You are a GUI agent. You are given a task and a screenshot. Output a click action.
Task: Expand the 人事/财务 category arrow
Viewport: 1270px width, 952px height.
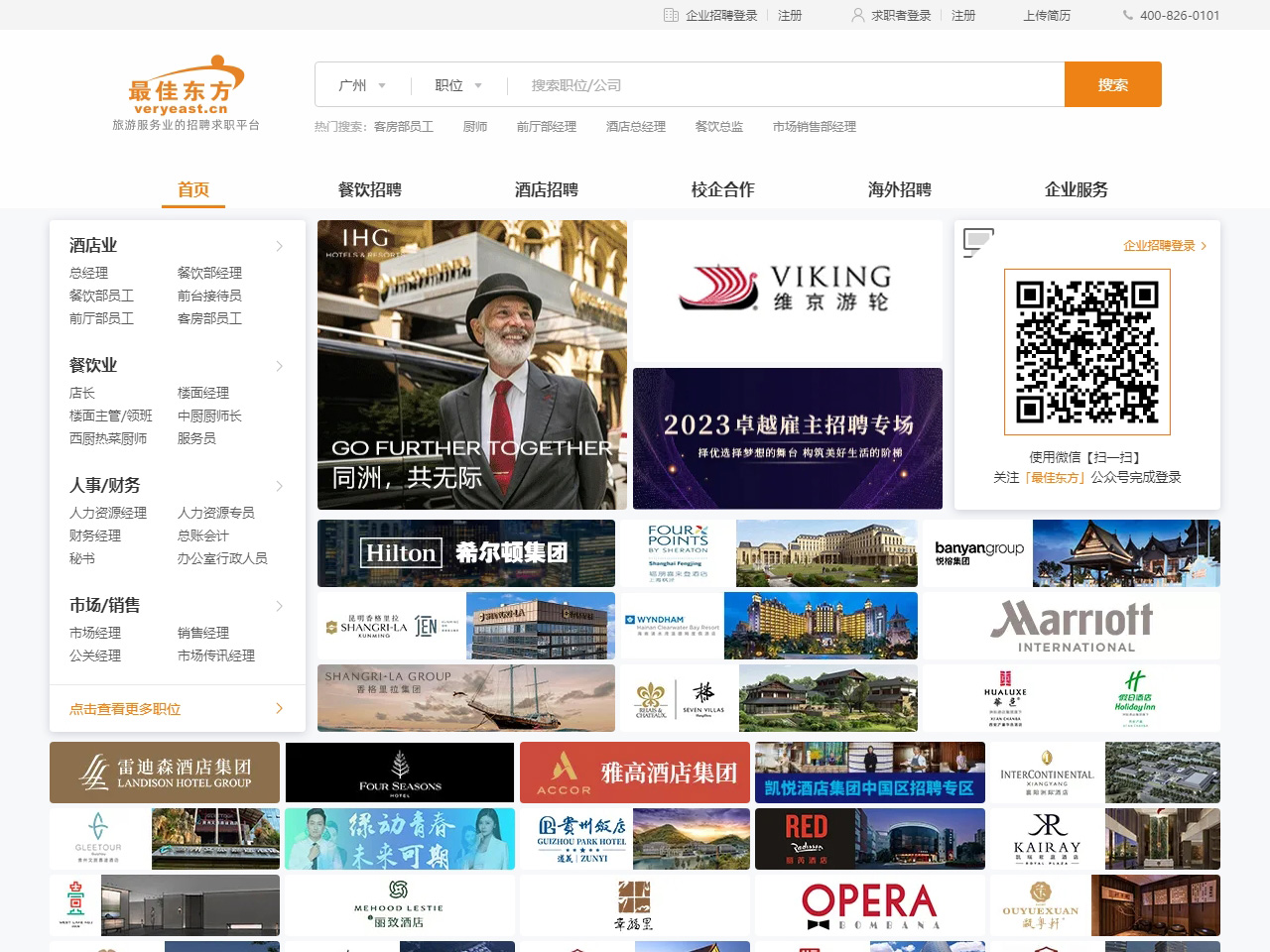pos(279,486)
